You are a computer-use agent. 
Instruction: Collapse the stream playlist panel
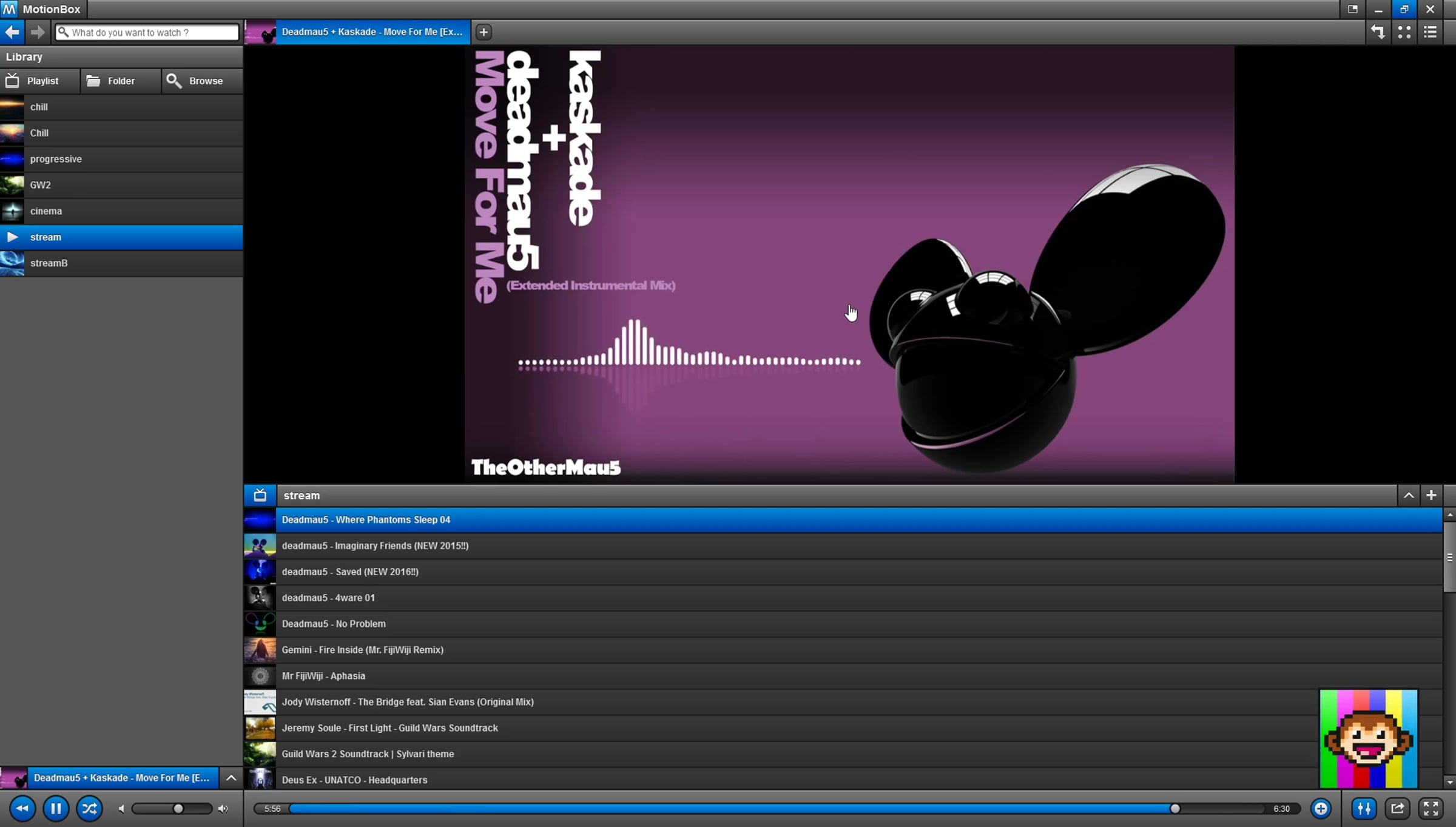pos(1409,496)
